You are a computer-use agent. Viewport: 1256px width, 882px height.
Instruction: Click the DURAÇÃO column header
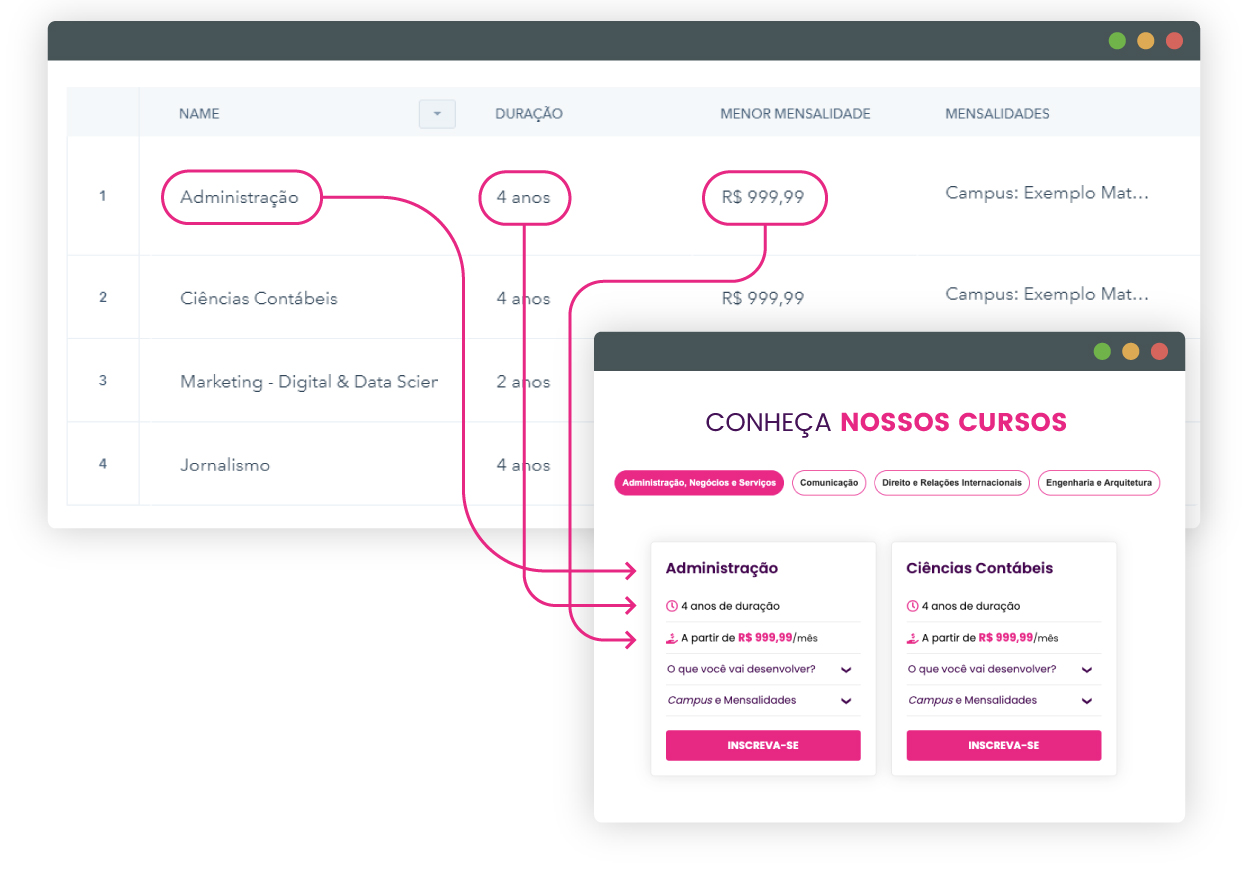(529, 114)
